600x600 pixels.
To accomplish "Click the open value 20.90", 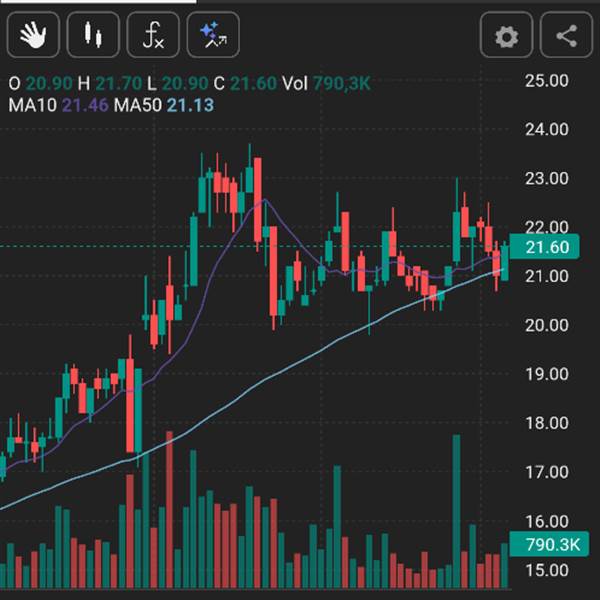I will click(x=49, y=83).
